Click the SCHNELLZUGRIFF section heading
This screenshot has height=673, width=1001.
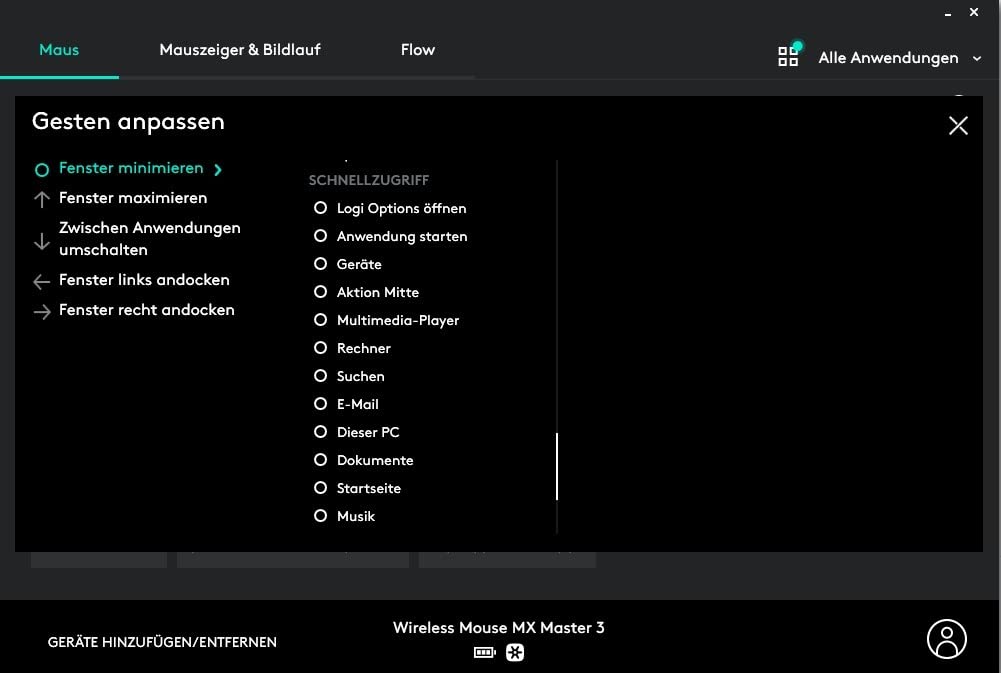tap(368, 180)
